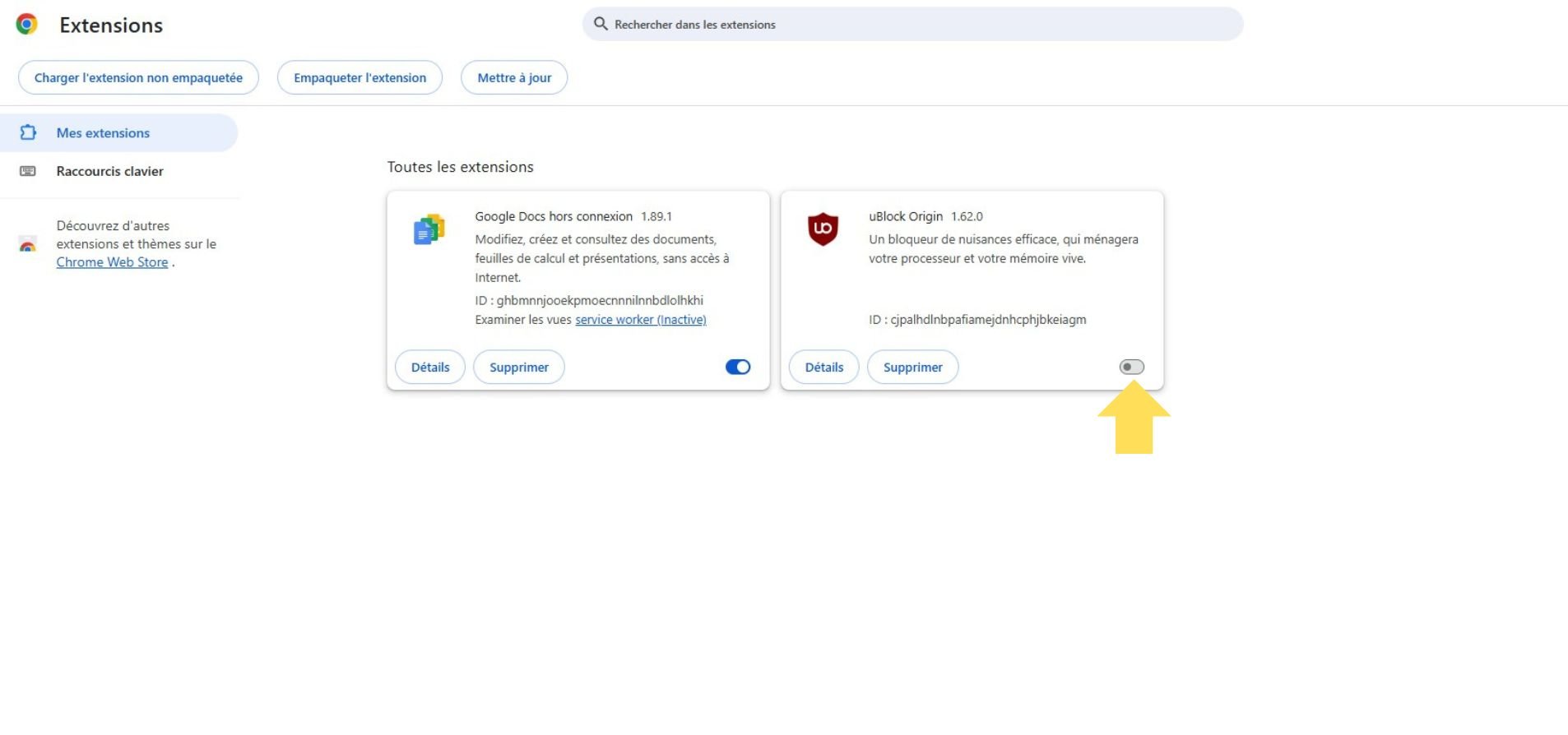The image size is (1568, 735).
Task: Click the Google Docs hors connexion icon
Action: click(429, 229)
